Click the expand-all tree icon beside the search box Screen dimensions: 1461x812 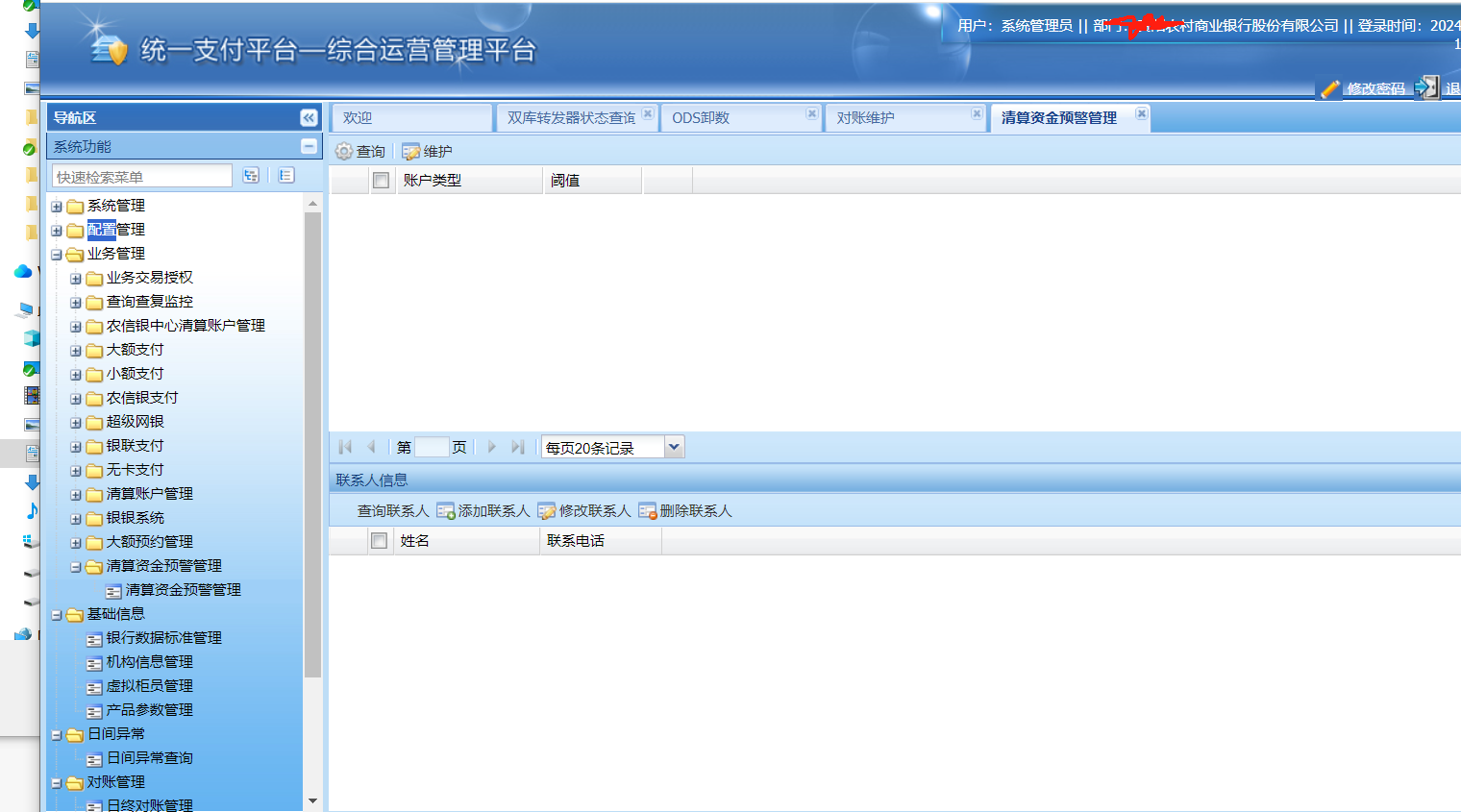(251, 175)
